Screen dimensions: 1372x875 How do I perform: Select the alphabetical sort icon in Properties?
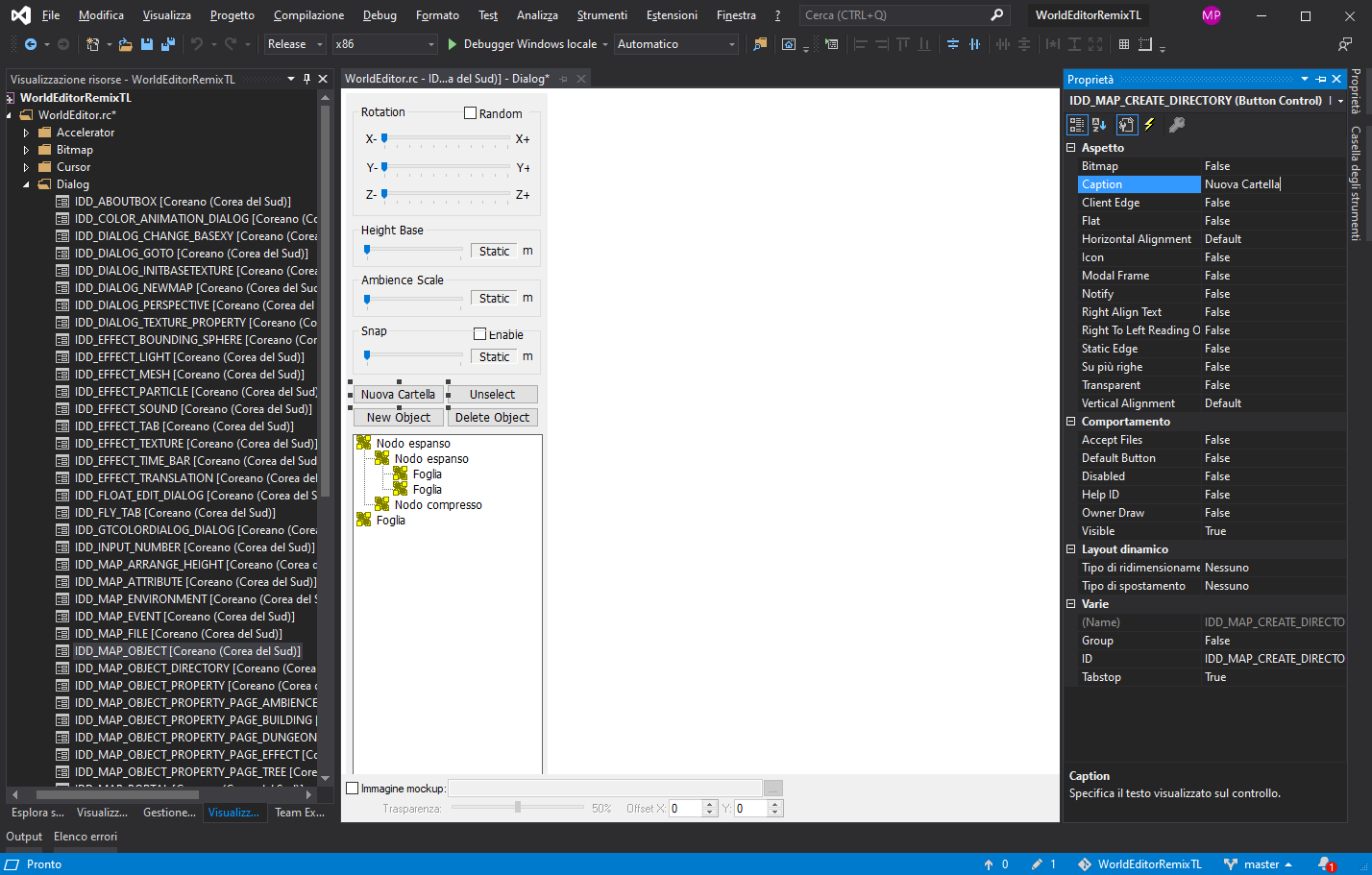1098,125
